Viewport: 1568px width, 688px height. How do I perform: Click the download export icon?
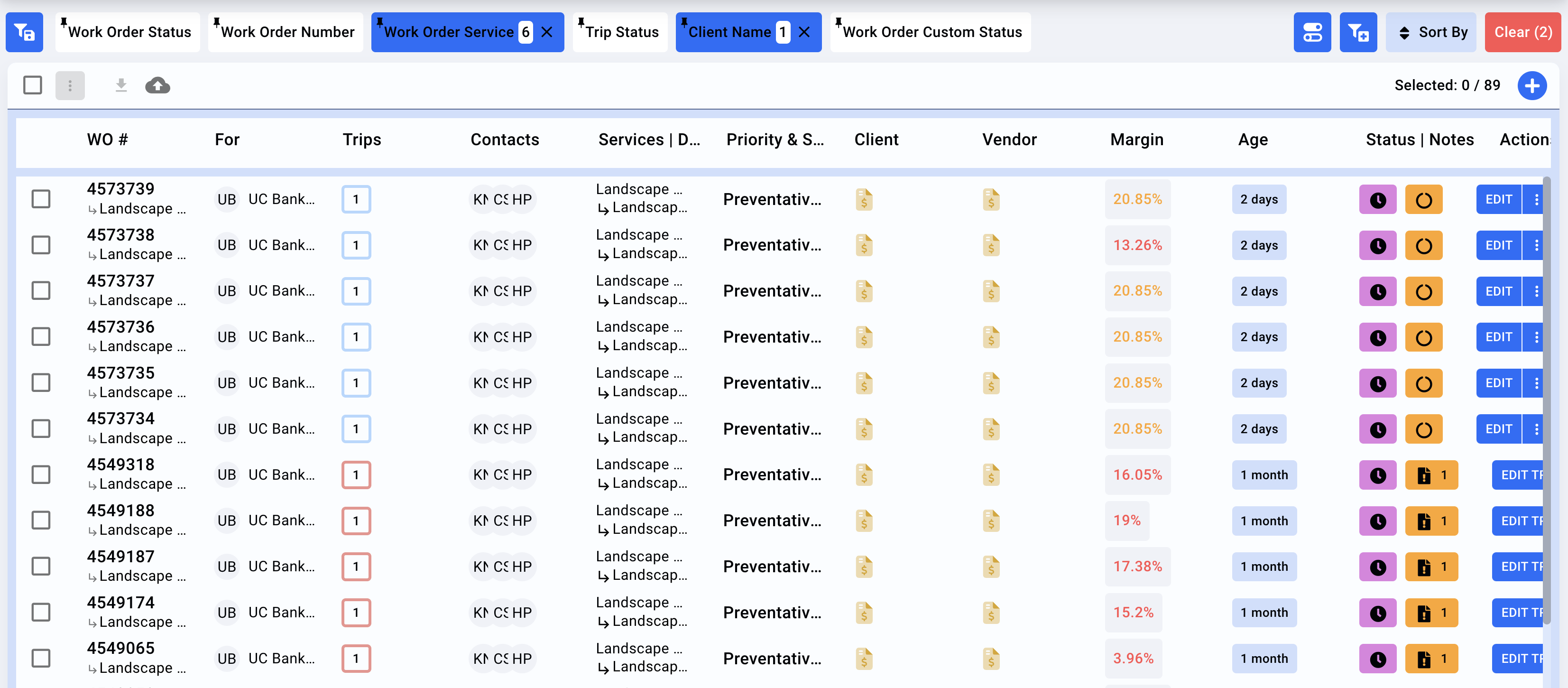pos(121,85)
